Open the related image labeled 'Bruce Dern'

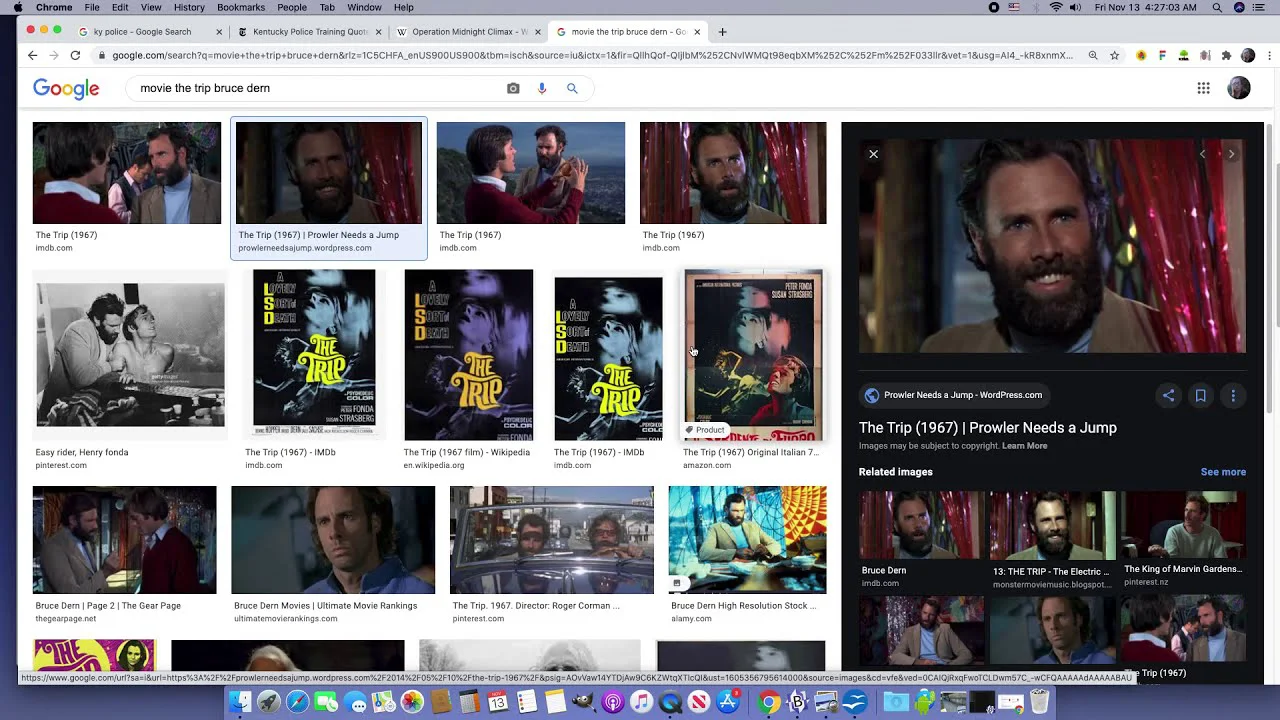click(921, 525)
